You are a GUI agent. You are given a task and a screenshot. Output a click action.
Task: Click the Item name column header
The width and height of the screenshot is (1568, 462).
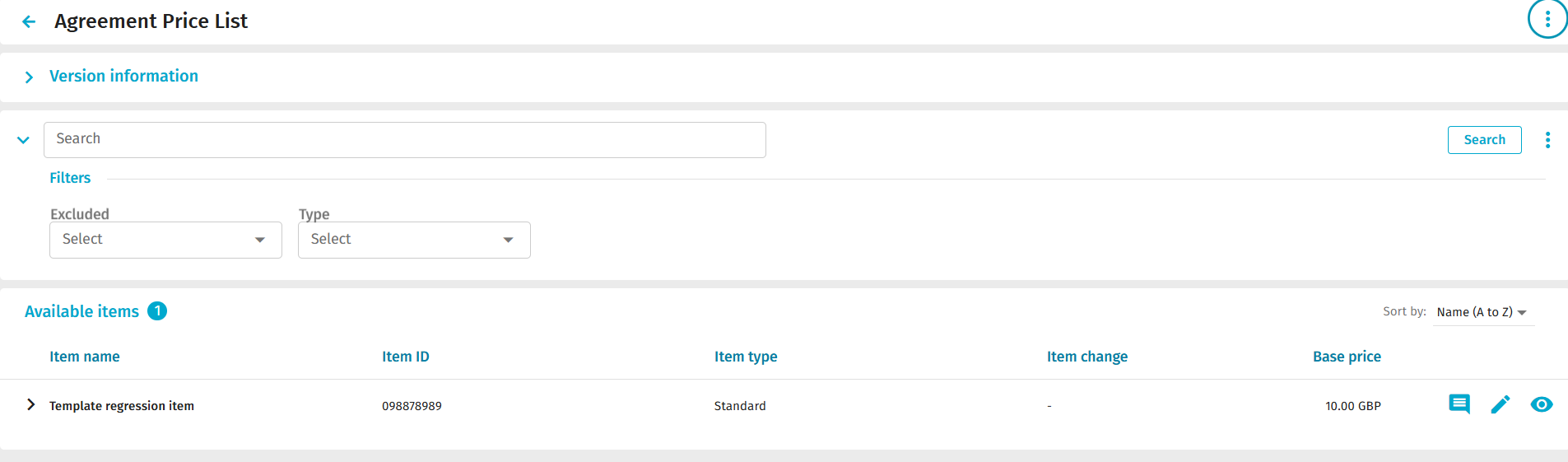(x=85, y=357)
